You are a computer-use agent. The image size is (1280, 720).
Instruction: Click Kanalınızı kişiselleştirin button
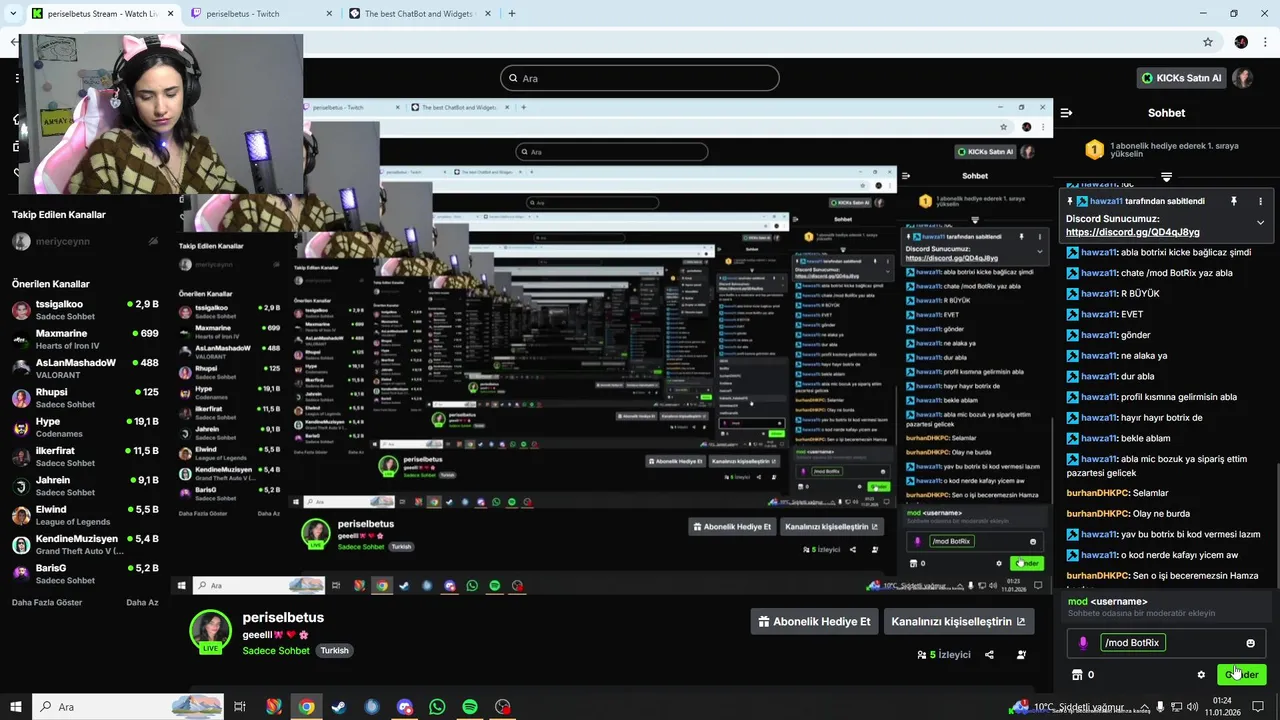(958, 621)
